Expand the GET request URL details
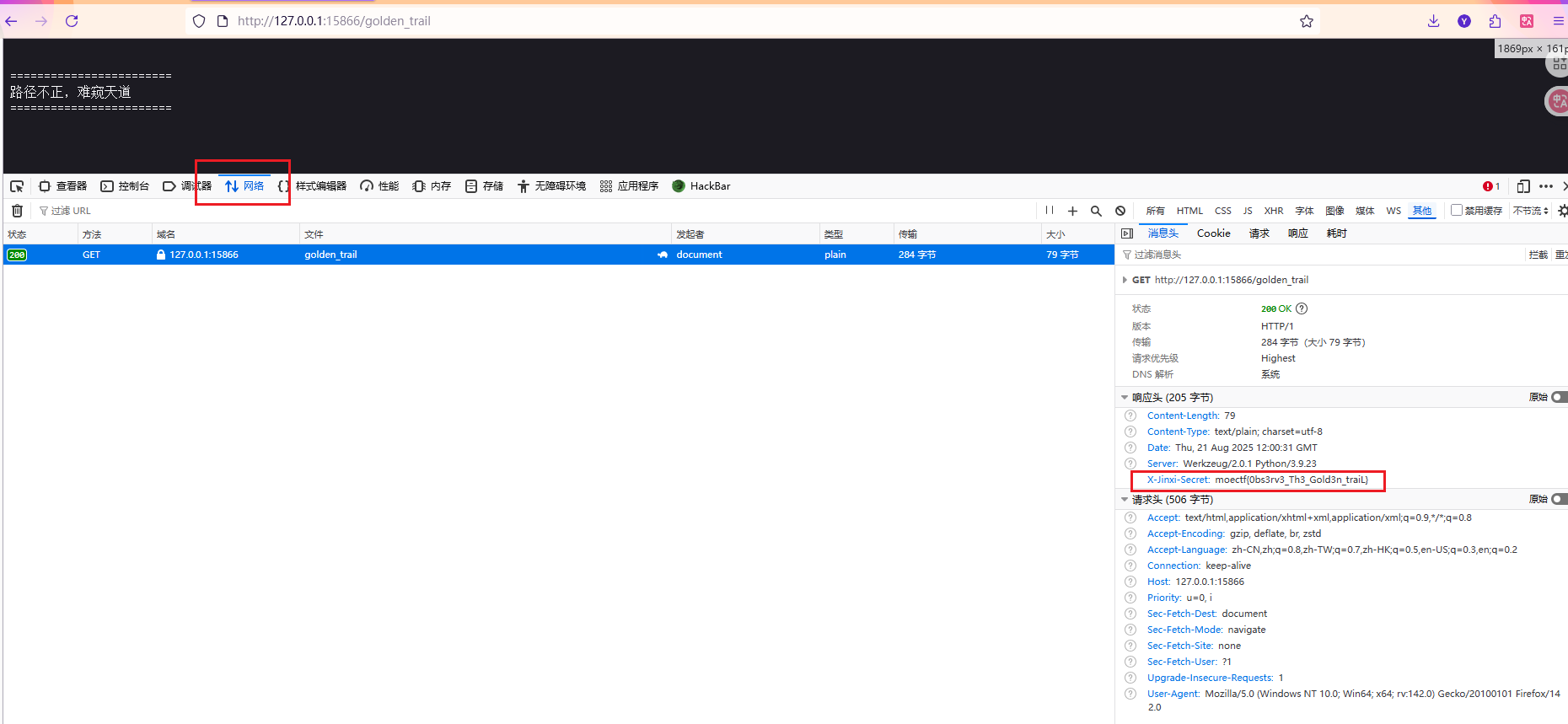The height and width of the screenshot is (724, 1568). [1125, 280]
